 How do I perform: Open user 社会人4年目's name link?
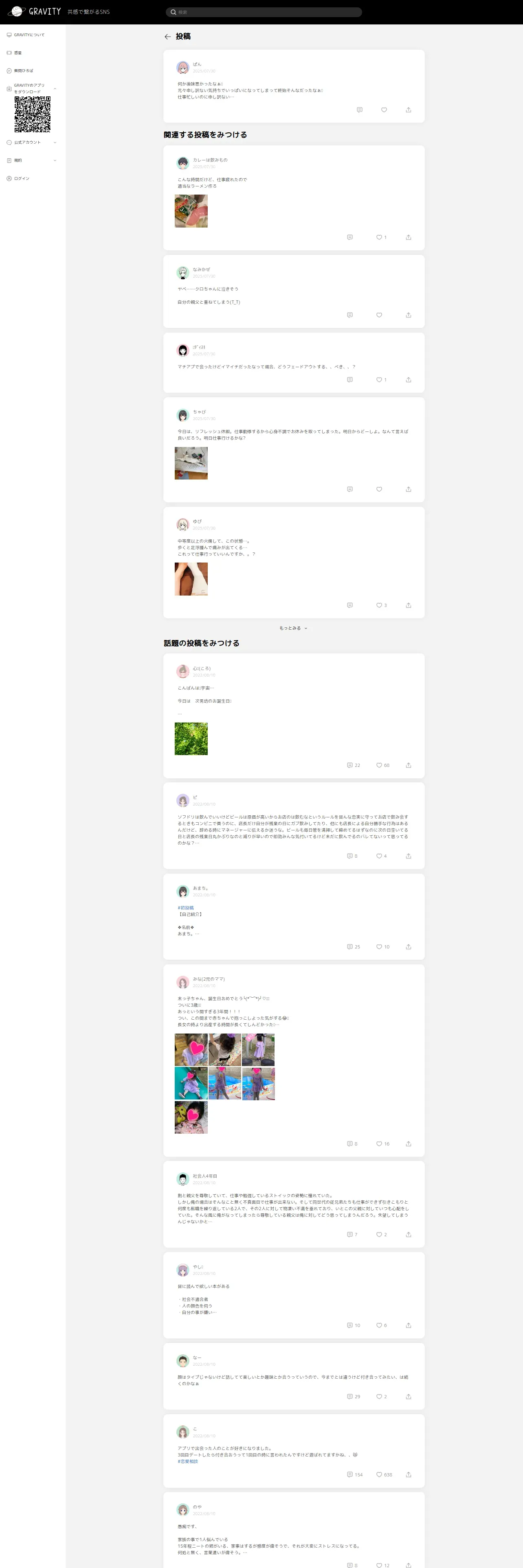(204, 1176)
